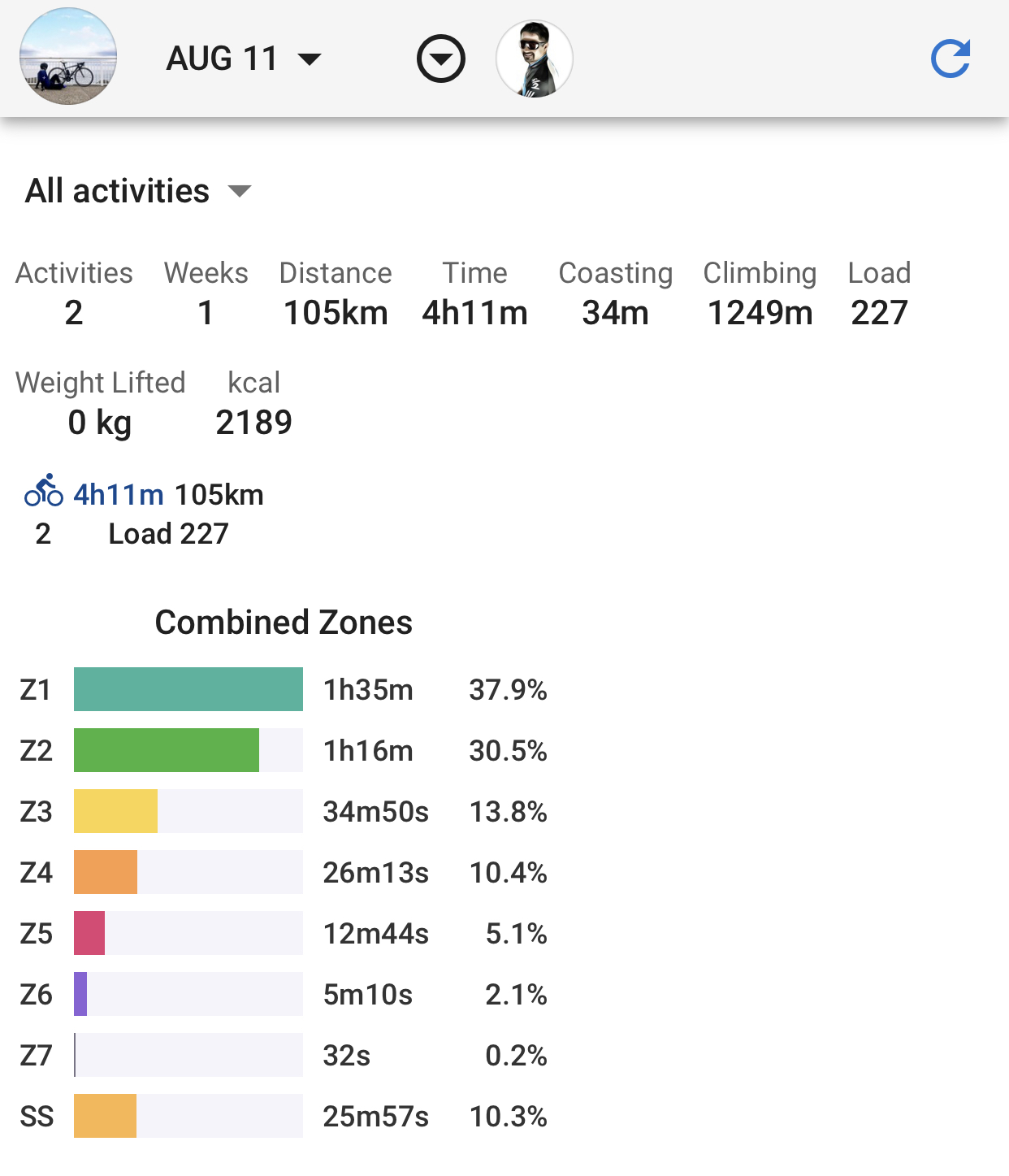Click the SS sweet spot zone bar
1009x1176 pixels.
click(x=105, y=1116)
